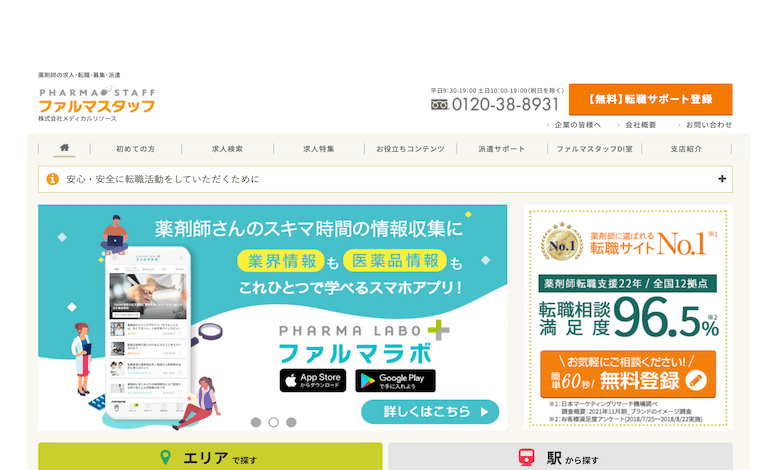Open 派遣サポート menu item

pyautogui.click(x=501, y=149)
